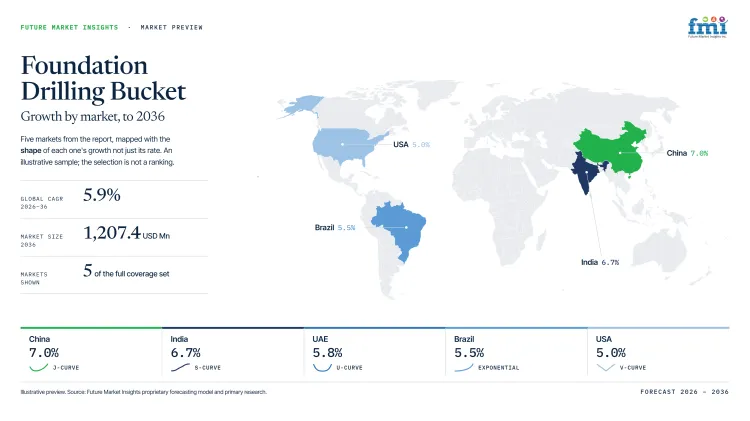Click the fmi logo in the corner

707,27
